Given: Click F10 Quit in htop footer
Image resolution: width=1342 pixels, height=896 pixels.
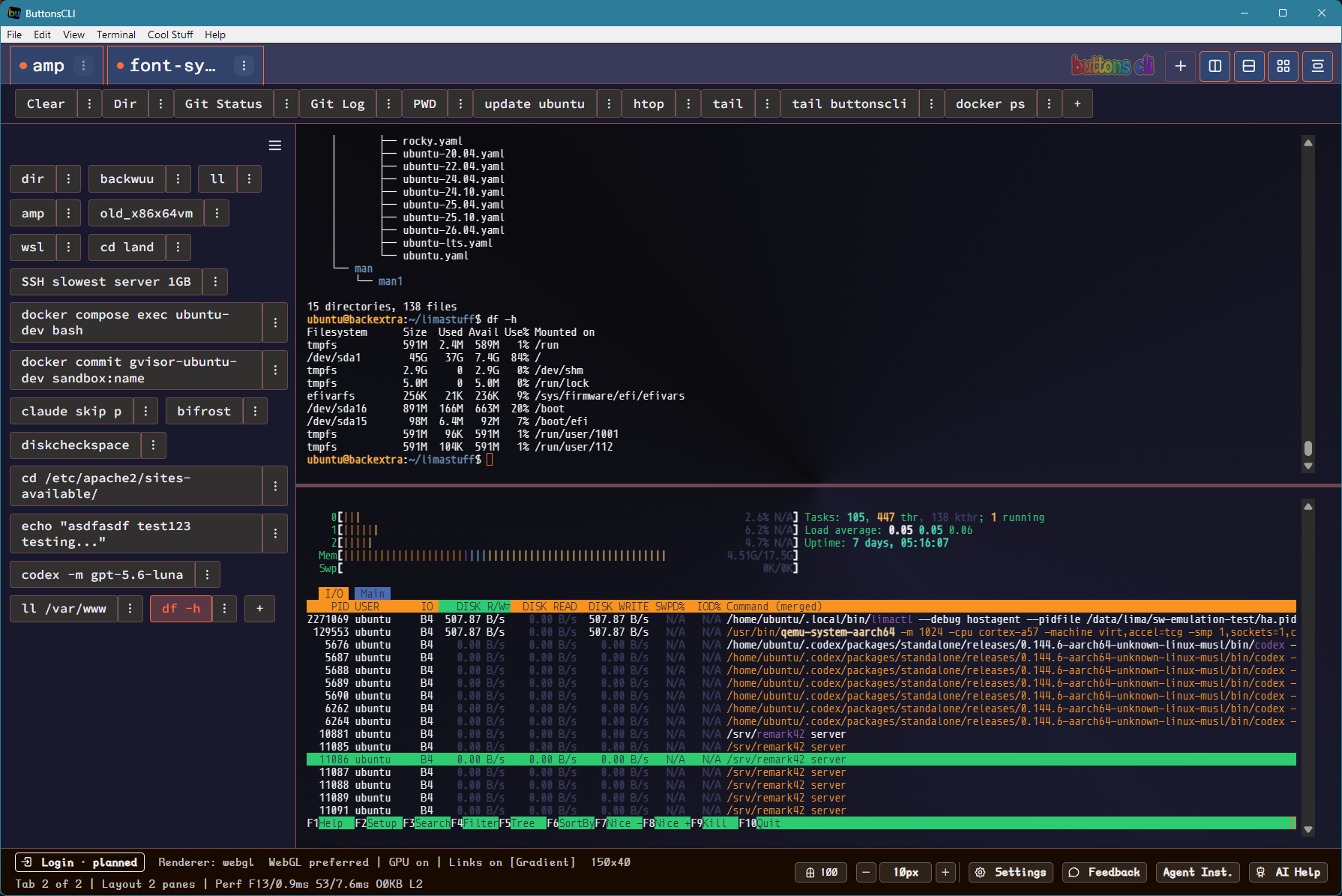Looking at the screenshot, I should tap(760, 823).
